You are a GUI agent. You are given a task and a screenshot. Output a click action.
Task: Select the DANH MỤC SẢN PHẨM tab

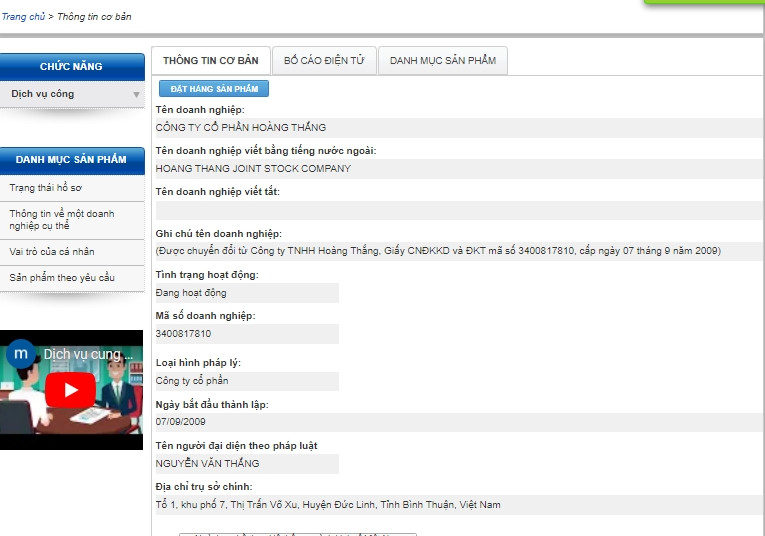point(442,61)
